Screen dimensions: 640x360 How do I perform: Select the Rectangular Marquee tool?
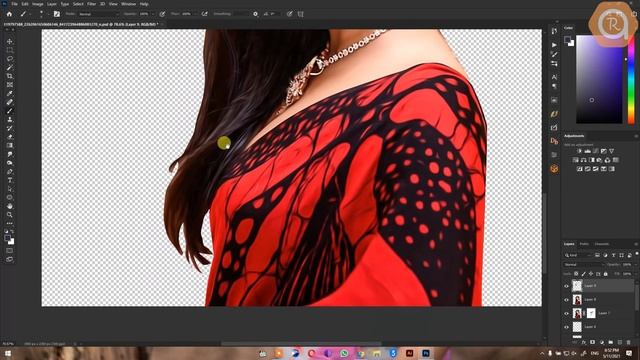pyautogui.click(x=9, y=50)
